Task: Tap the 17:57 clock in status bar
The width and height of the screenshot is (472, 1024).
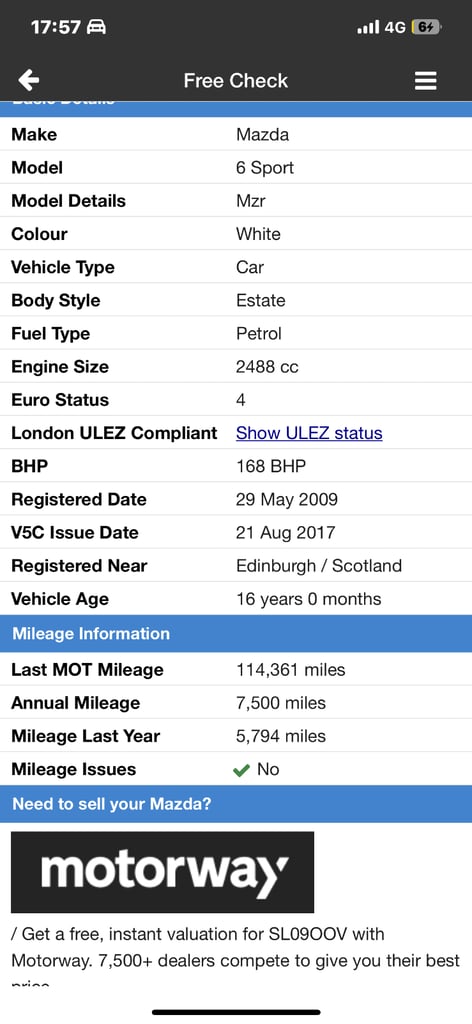Action: click(x=55, y=27)
